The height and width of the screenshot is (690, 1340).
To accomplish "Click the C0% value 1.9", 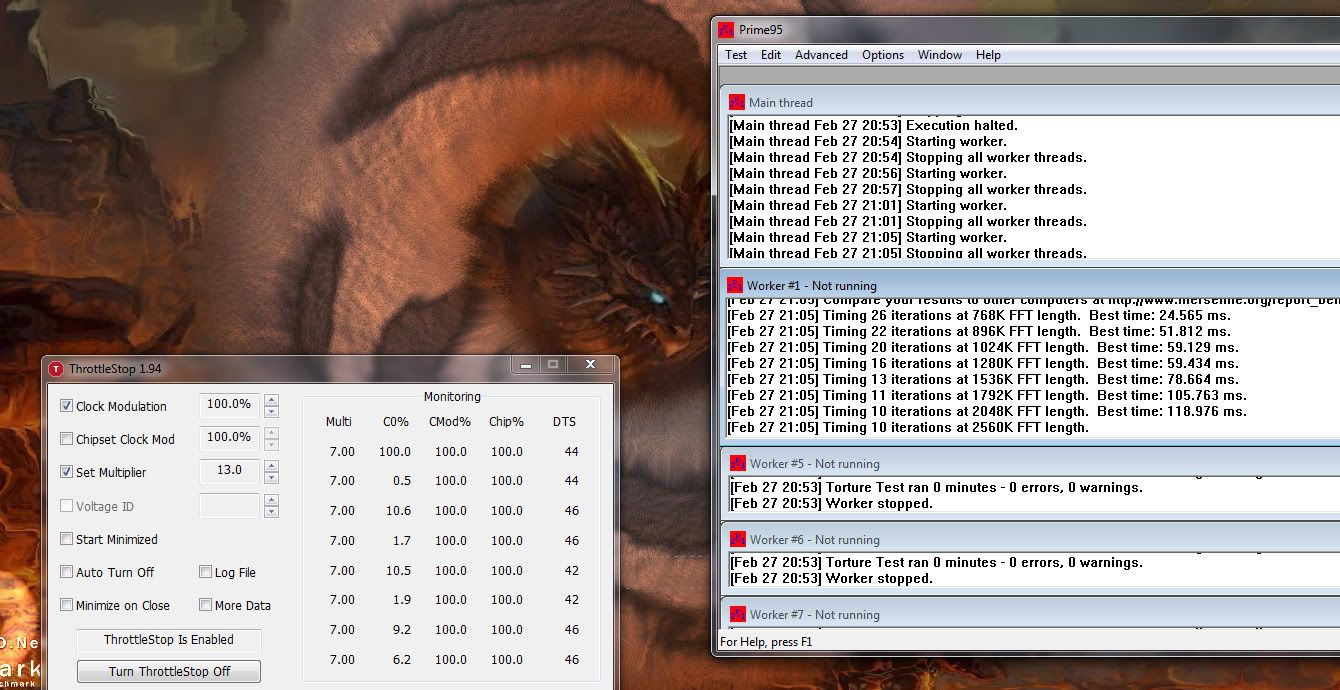I will (x=403, y=600).
